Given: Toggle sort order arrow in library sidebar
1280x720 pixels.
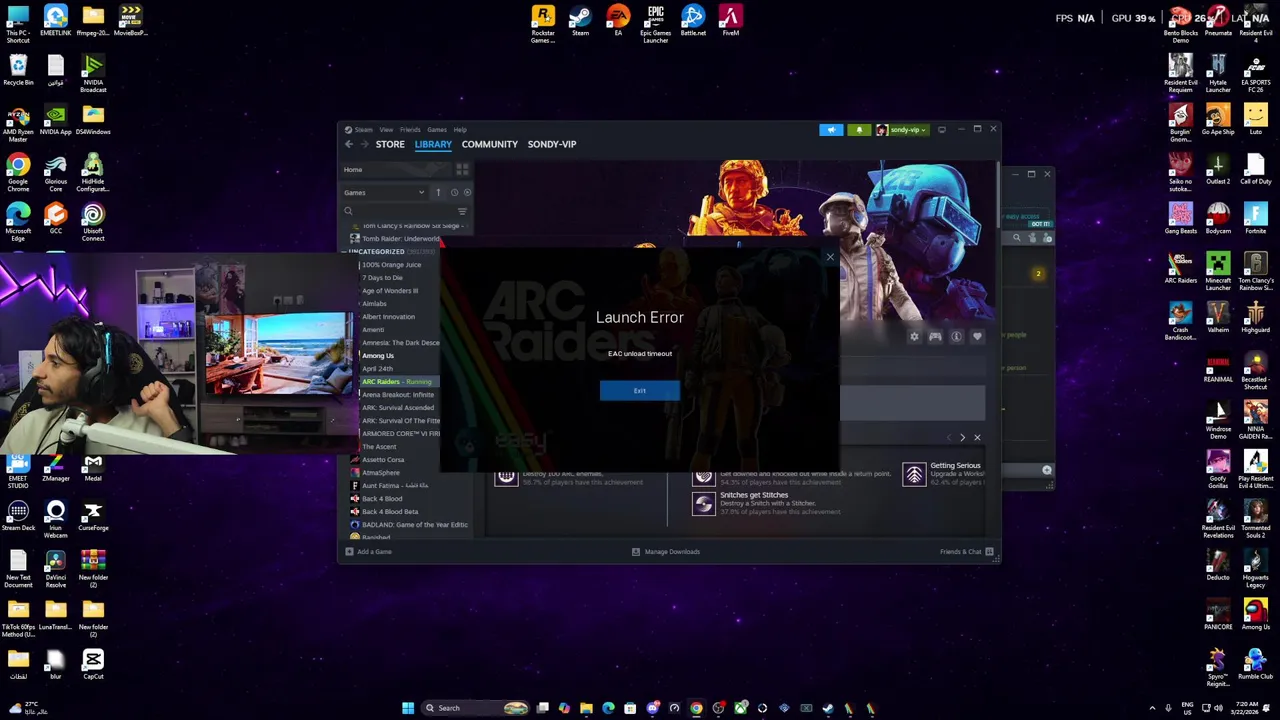Looking at the screenshot, I should click(x=438, y=192).
